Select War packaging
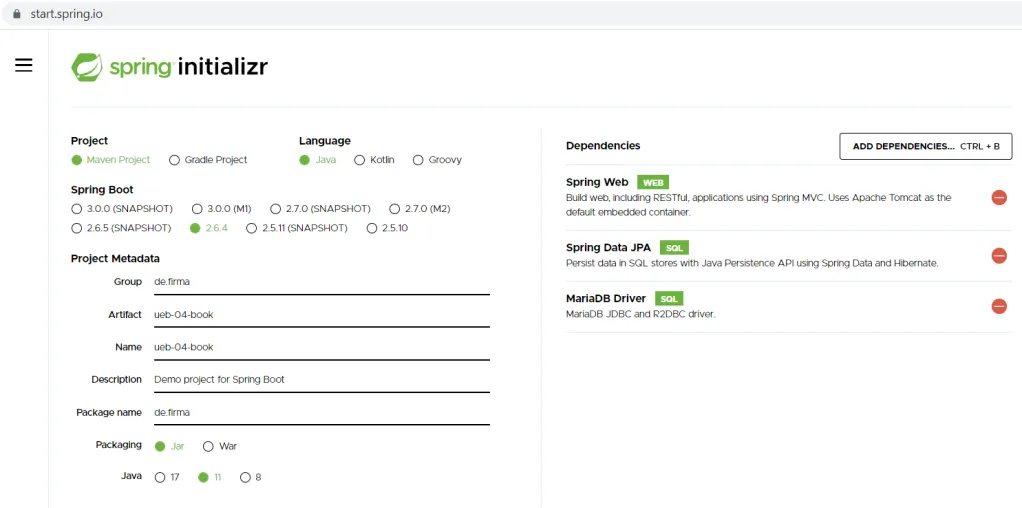 pyautogui.click(x=220, y=446)
